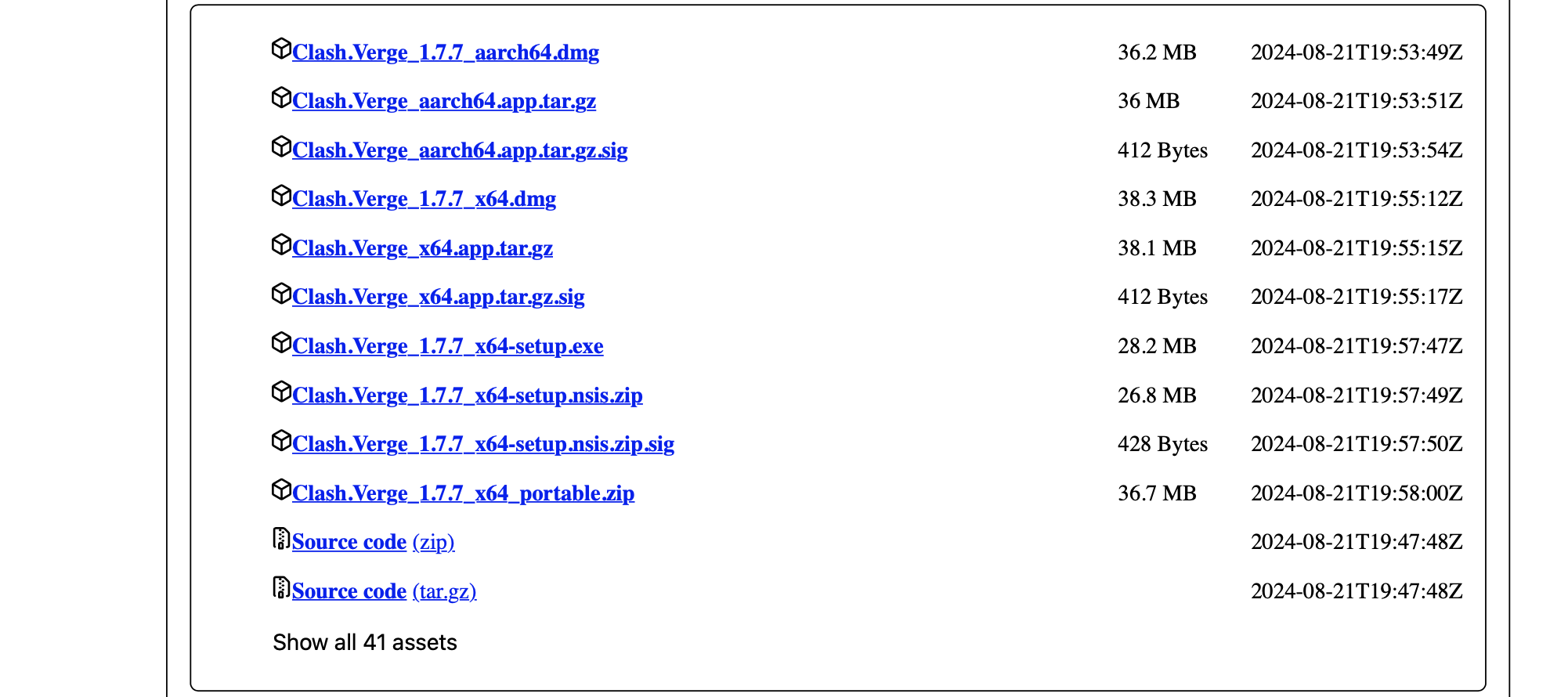Open Clash.Verge_x64.app.tar.gz.sig link
This screenshot has height=697, width=1568.
click(x=439, y=297)
